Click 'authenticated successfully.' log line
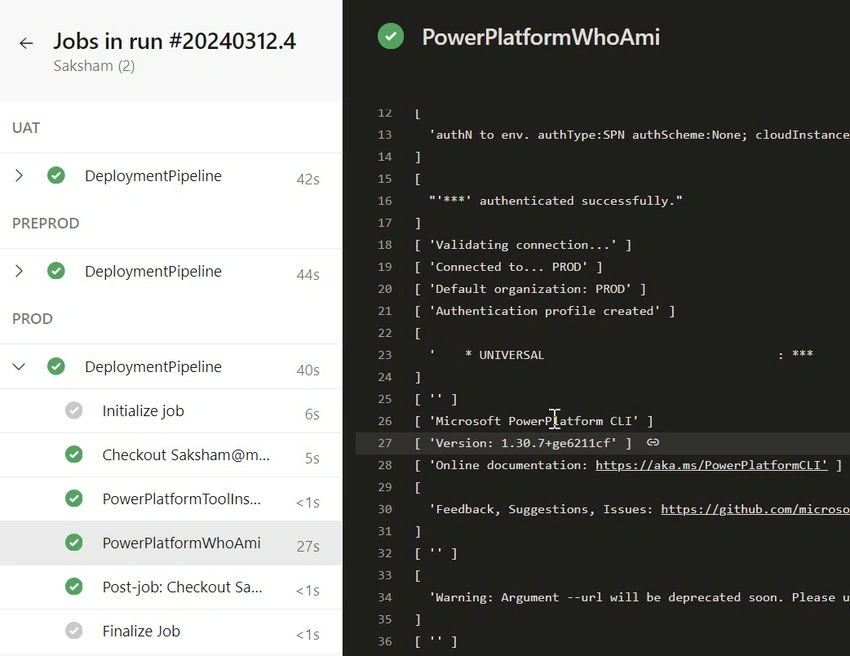 [556, 201]
